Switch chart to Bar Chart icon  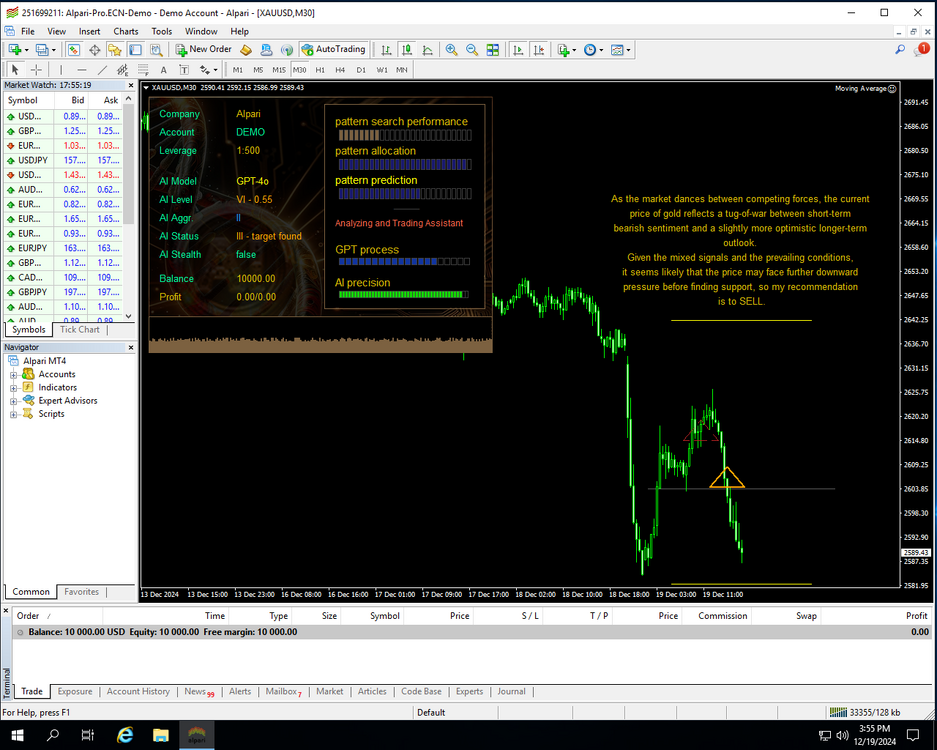pyautogui.click(x=387, y=50)
